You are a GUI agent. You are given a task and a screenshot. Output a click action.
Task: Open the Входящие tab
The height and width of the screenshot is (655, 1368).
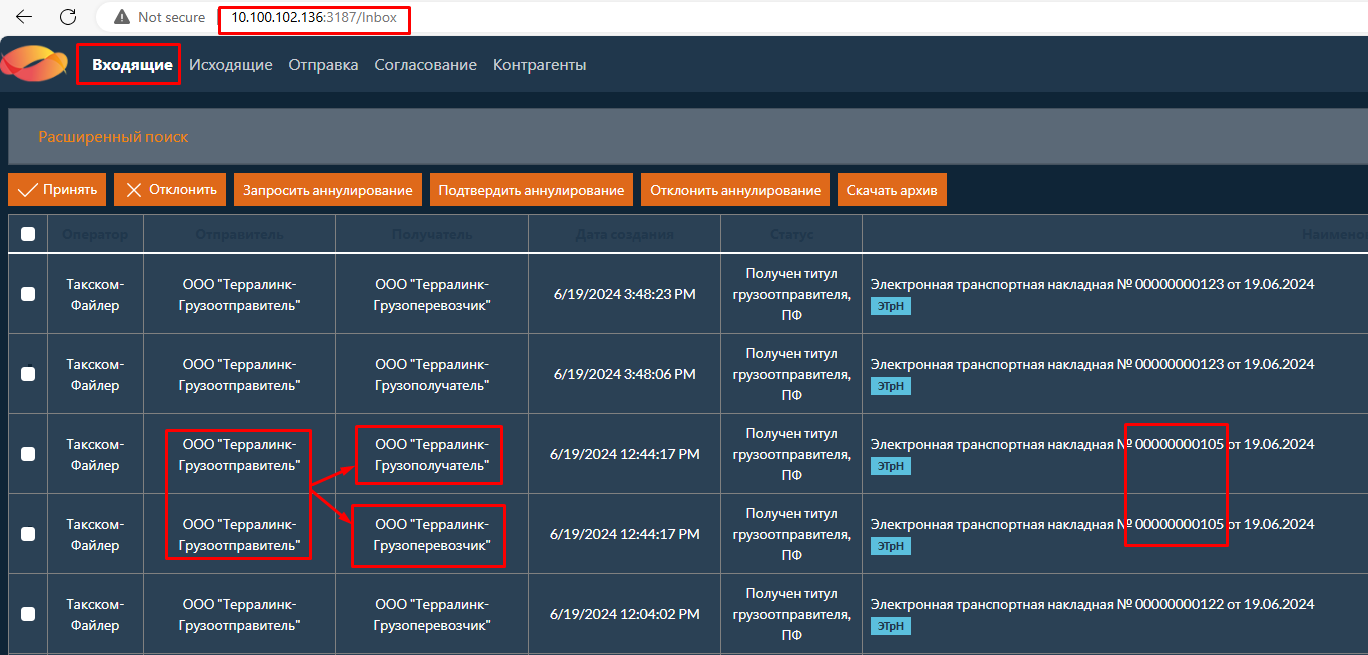coord(132,65)
